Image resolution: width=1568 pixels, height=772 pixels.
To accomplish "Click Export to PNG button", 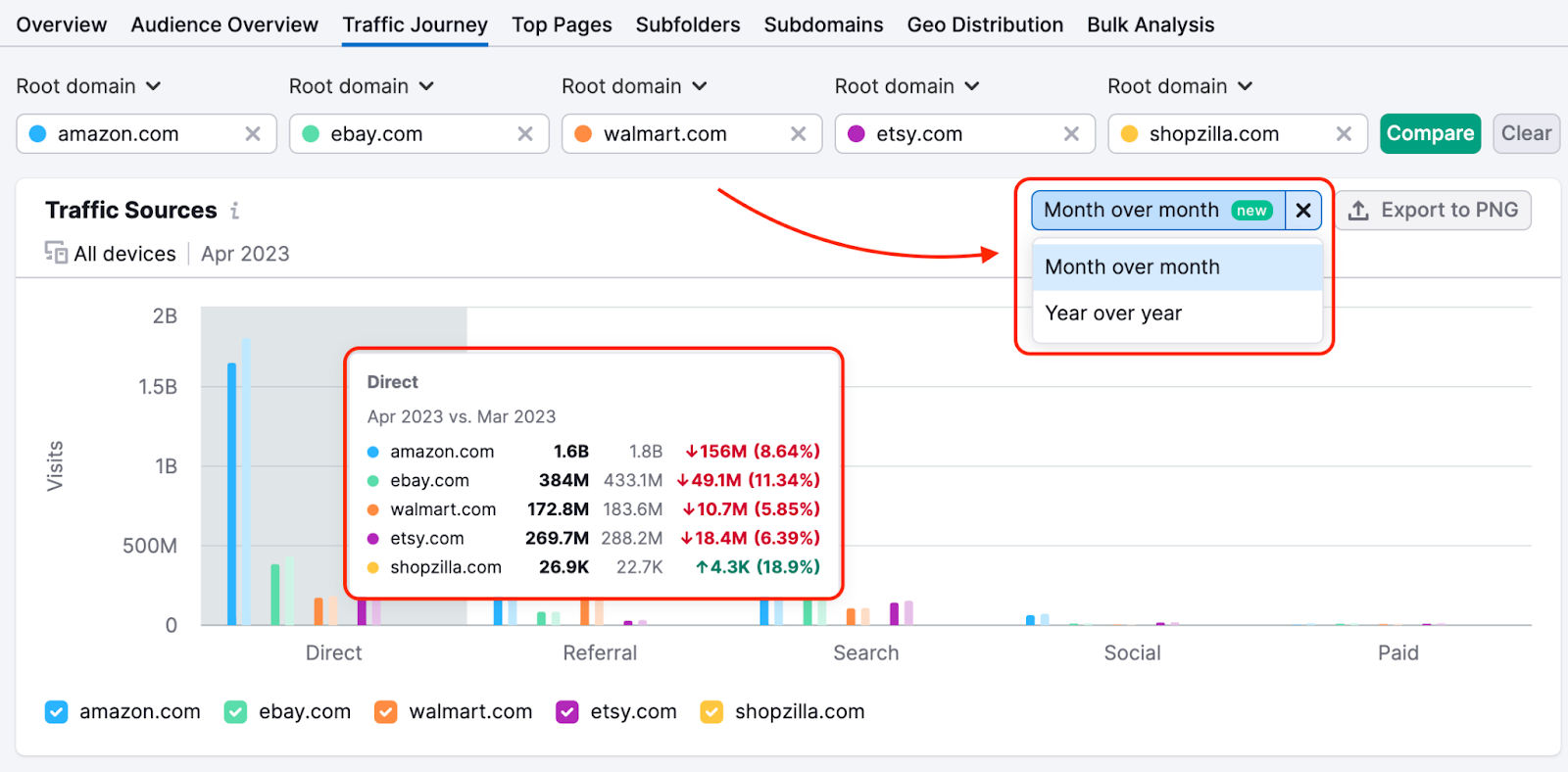I will point(1434,211).
